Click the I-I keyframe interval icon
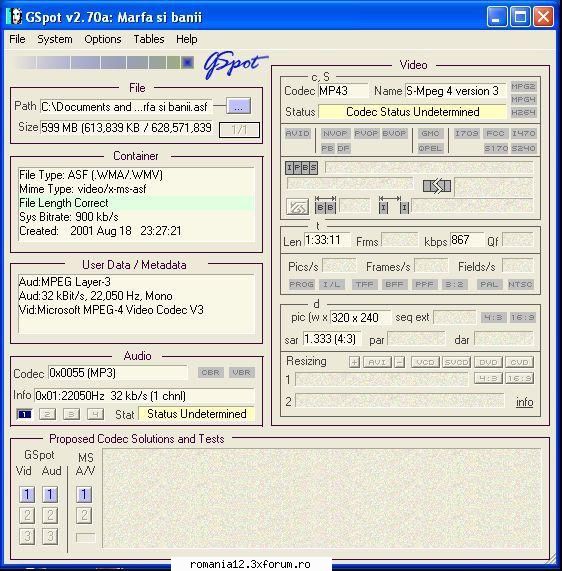 tap(394, 204)
